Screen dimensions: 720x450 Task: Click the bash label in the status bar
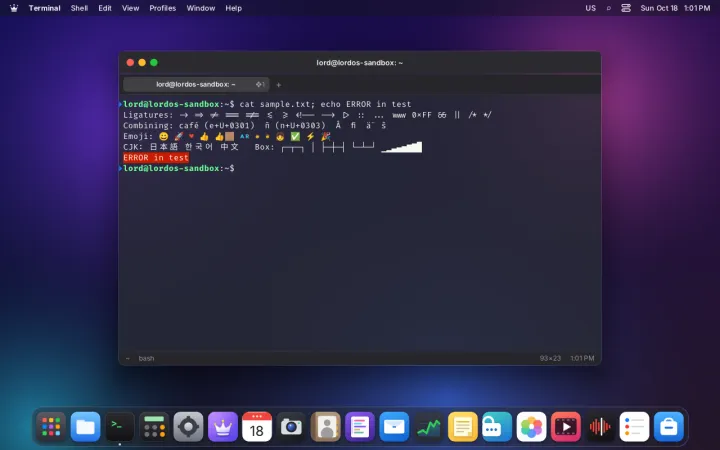146,358
